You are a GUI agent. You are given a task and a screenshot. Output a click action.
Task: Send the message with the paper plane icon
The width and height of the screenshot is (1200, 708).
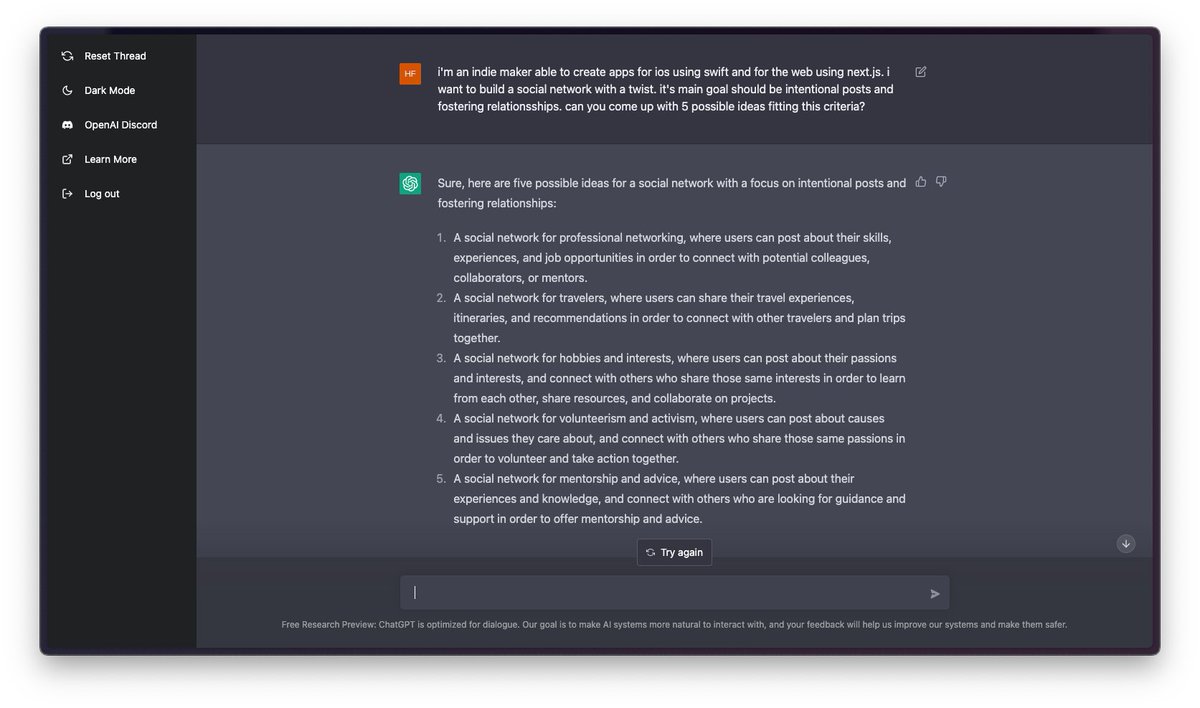click(935, 594)
